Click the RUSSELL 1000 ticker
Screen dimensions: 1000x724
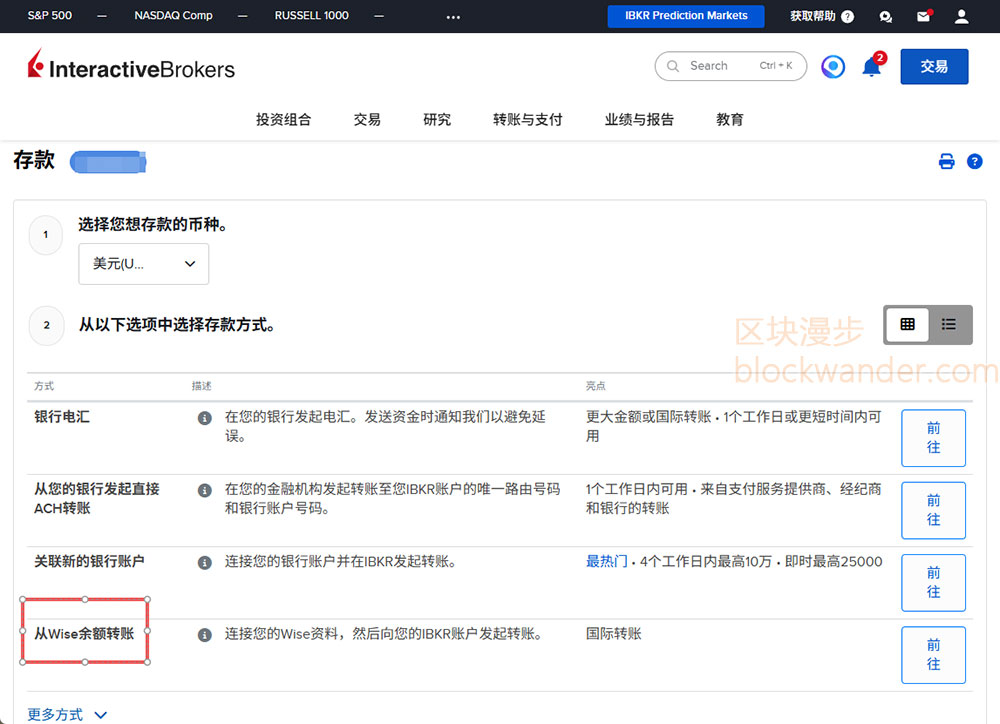(312, 15)
